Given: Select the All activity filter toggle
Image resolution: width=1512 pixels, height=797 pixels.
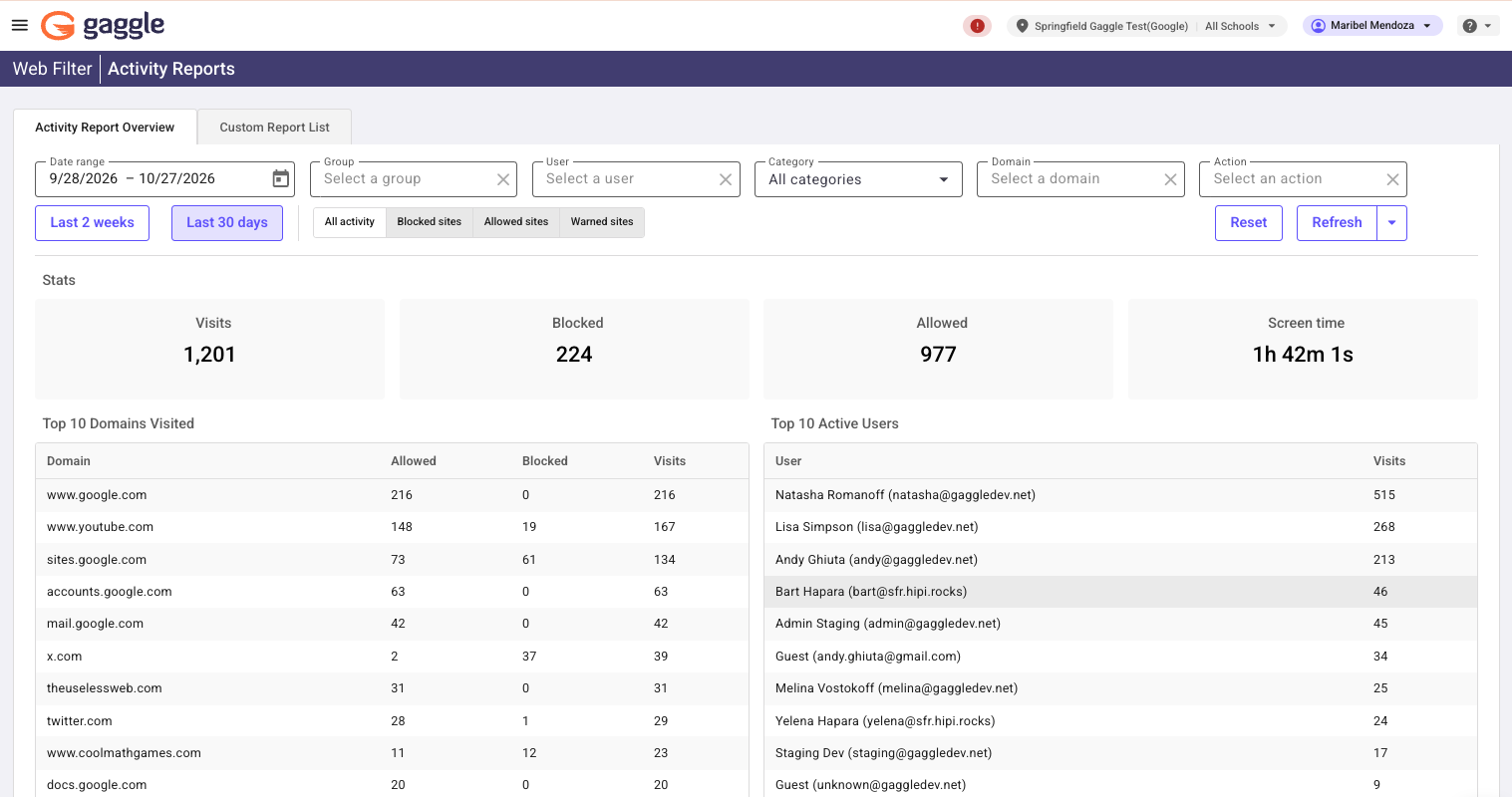Looking at the screenshot, I should [x=350, y=222].
